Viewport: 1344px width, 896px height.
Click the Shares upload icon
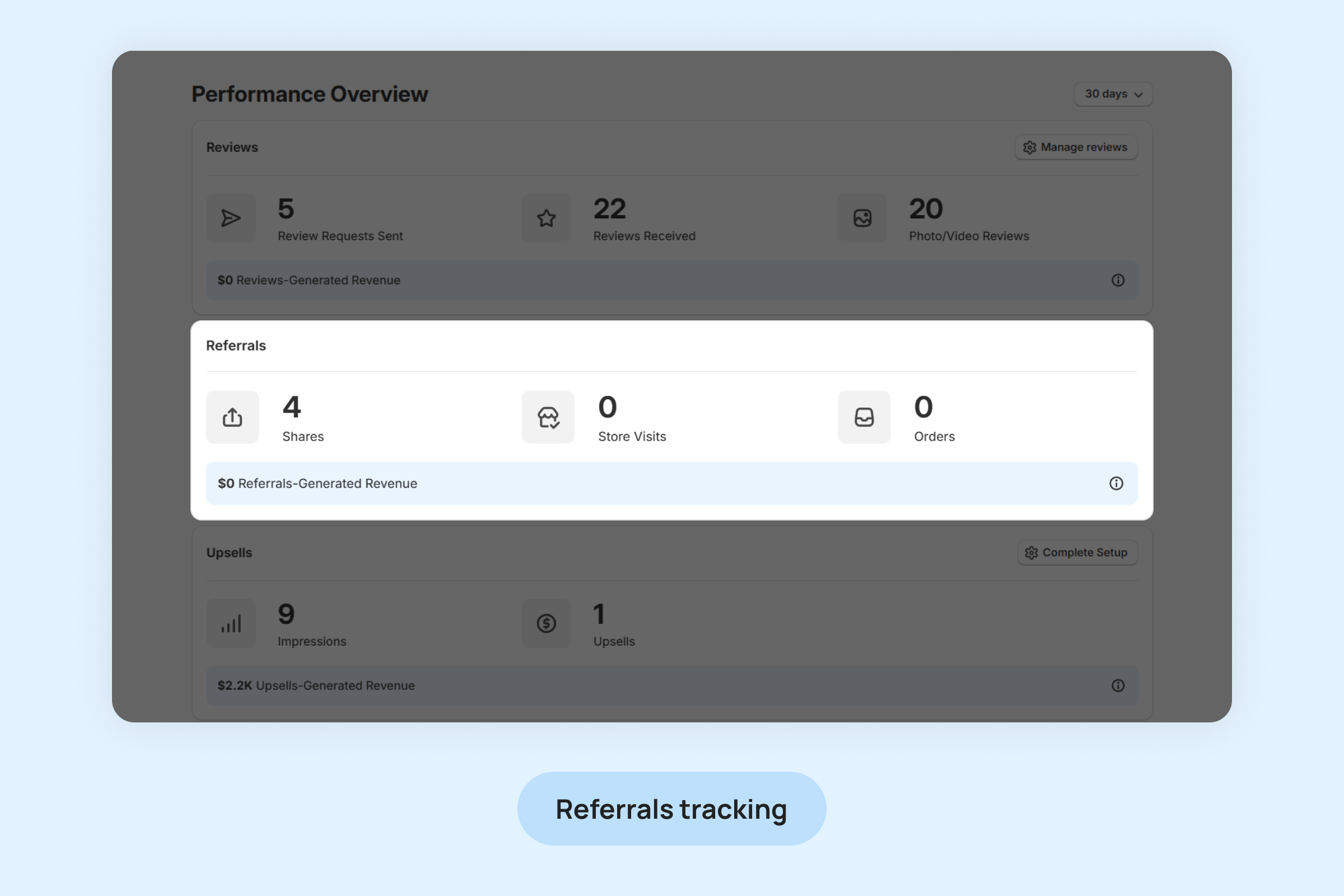click(x=232, y=417)
